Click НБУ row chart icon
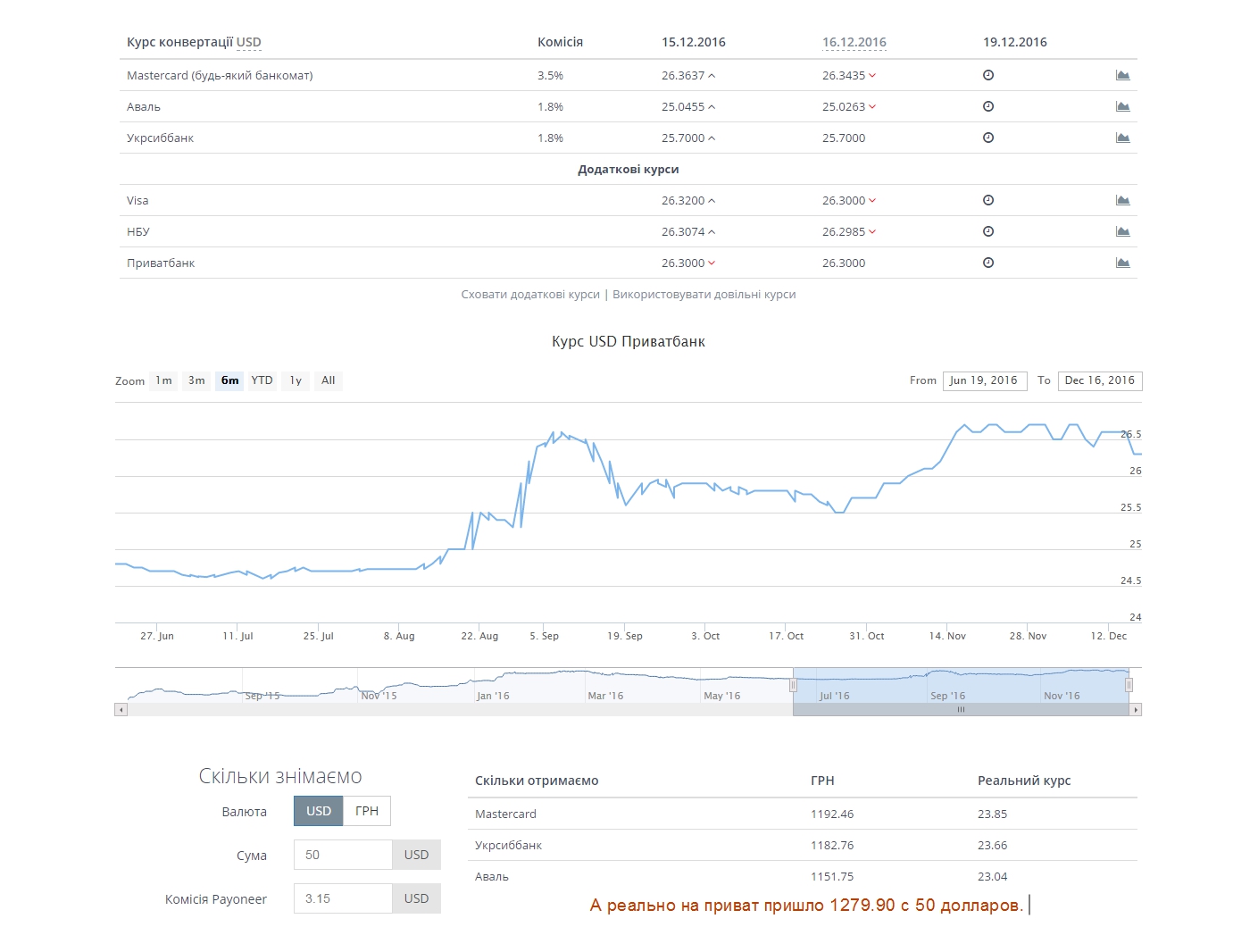Viewport: 1233px width, 952px height. [1122, 232]
